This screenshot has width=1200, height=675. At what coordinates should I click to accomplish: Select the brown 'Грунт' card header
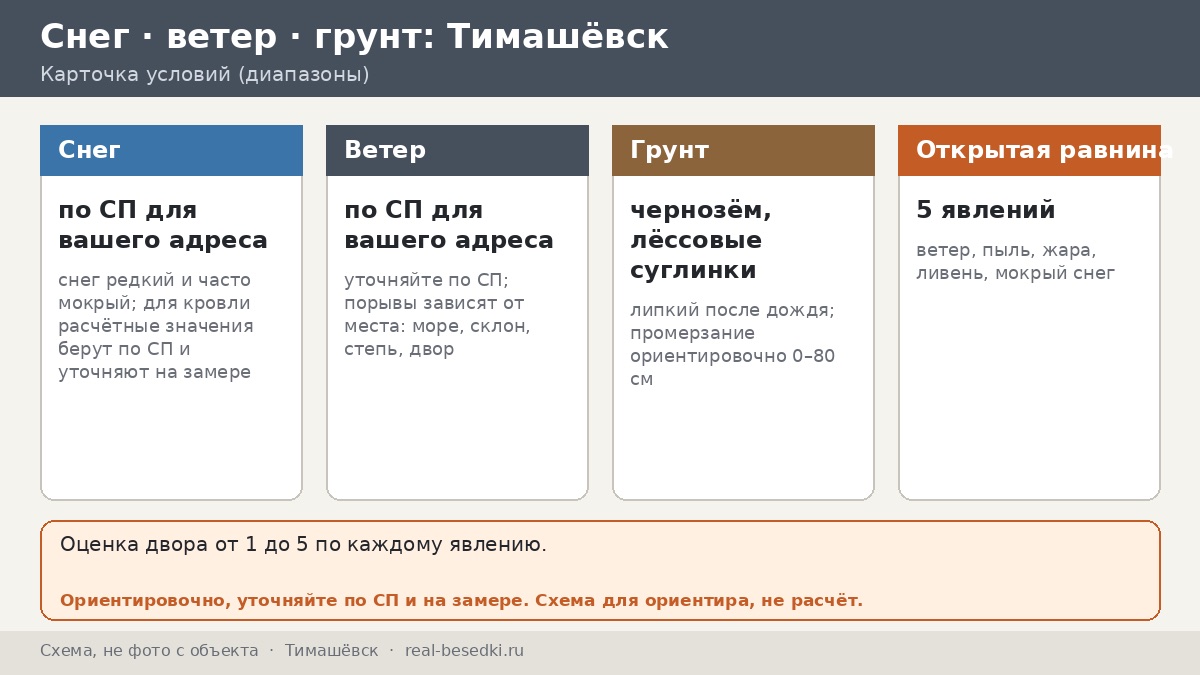[x=743, y=150]
